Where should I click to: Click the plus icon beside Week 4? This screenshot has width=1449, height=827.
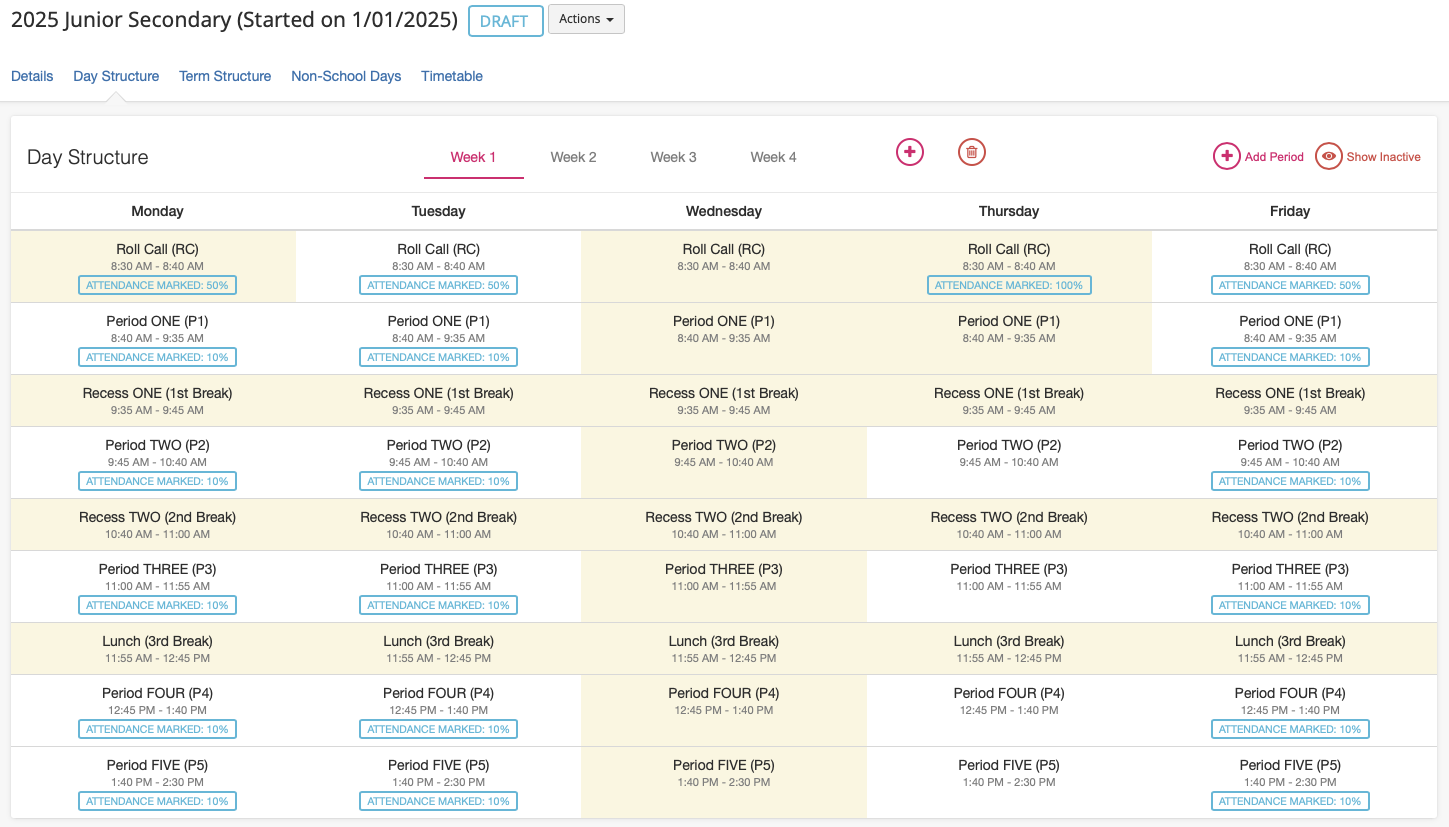pyautogui.click(x=909, y=152)
